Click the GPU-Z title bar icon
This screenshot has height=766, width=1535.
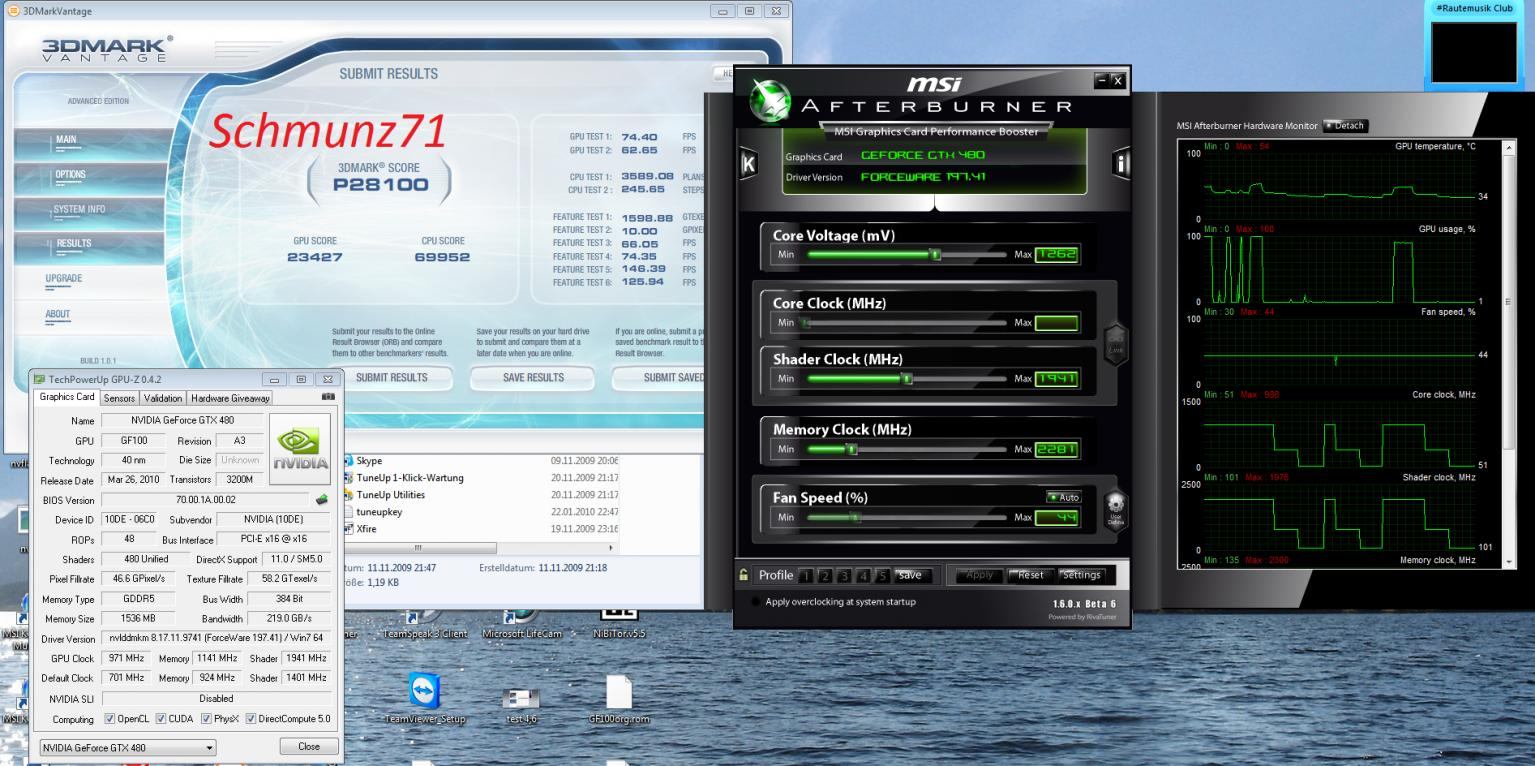tap(39, 379)
